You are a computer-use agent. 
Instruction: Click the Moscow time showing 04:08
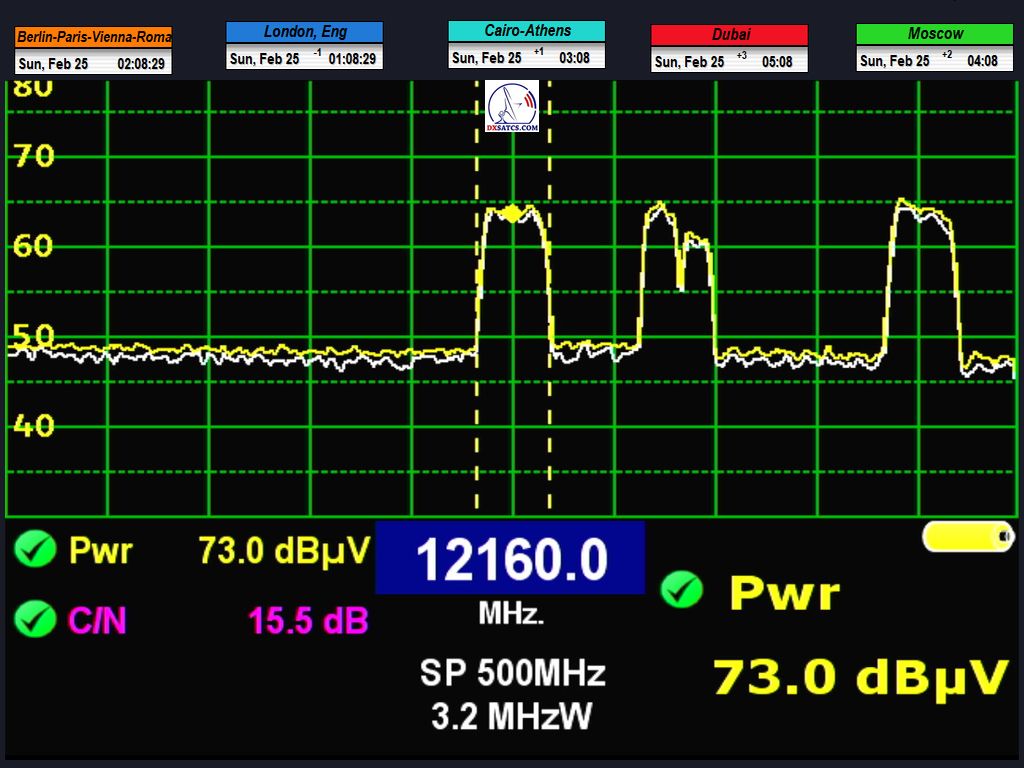click(982, 61)
